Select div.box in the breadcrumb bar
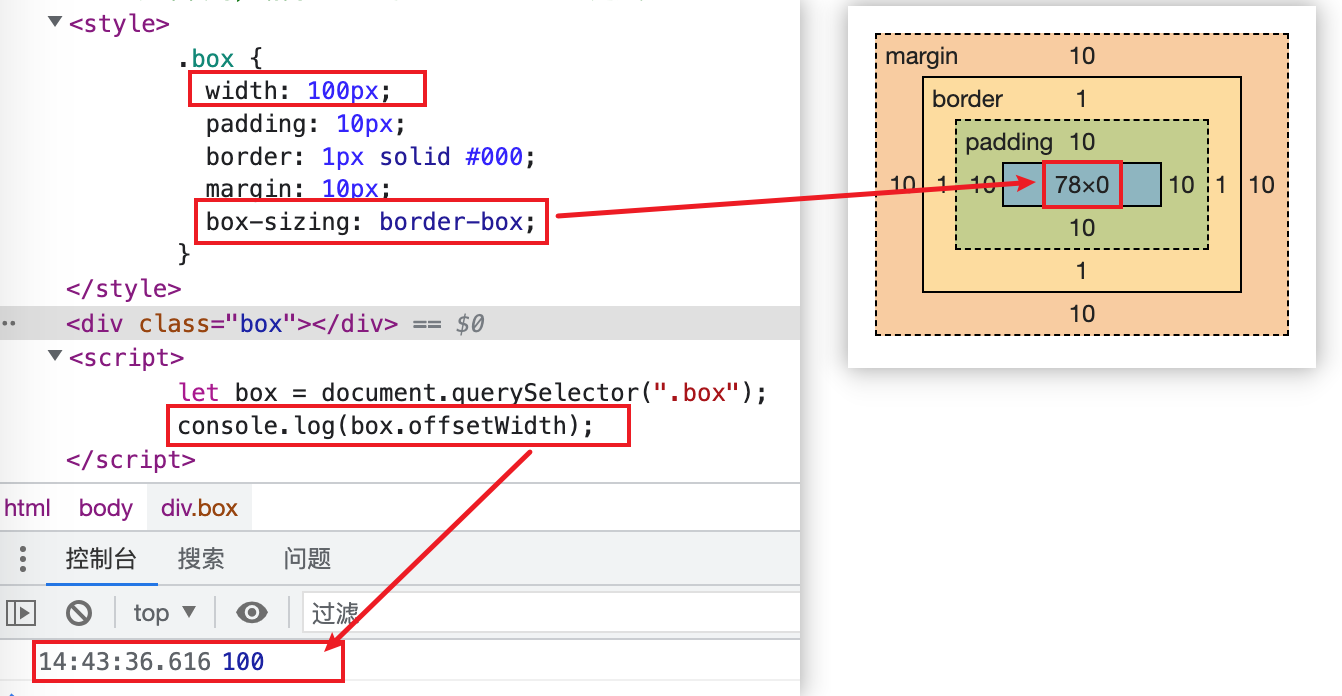Image resolution: width=1342 pixels, height=696 pixels. point(199,508)
